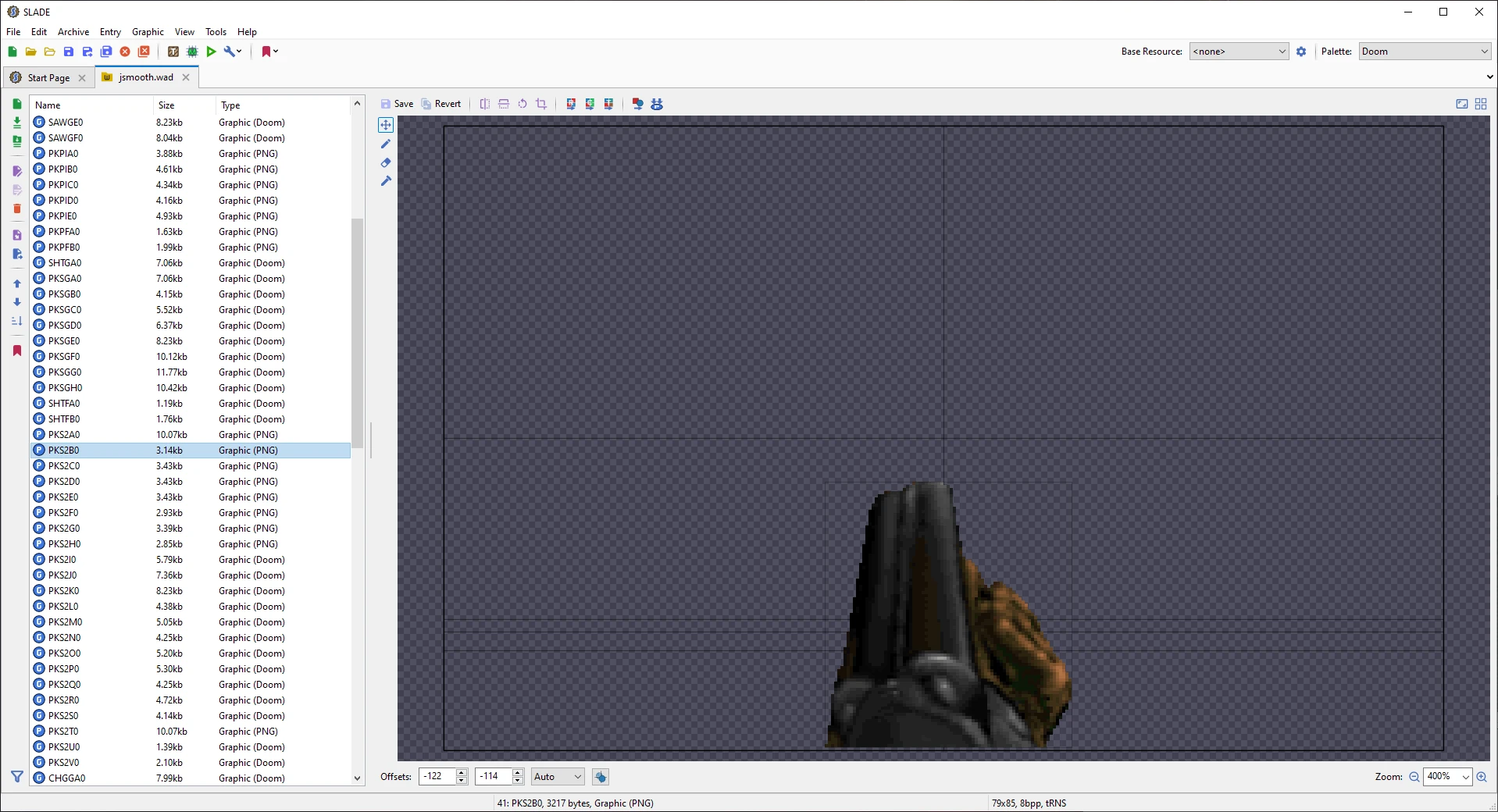Open the Base Resource dropdown

(1239, 52)
